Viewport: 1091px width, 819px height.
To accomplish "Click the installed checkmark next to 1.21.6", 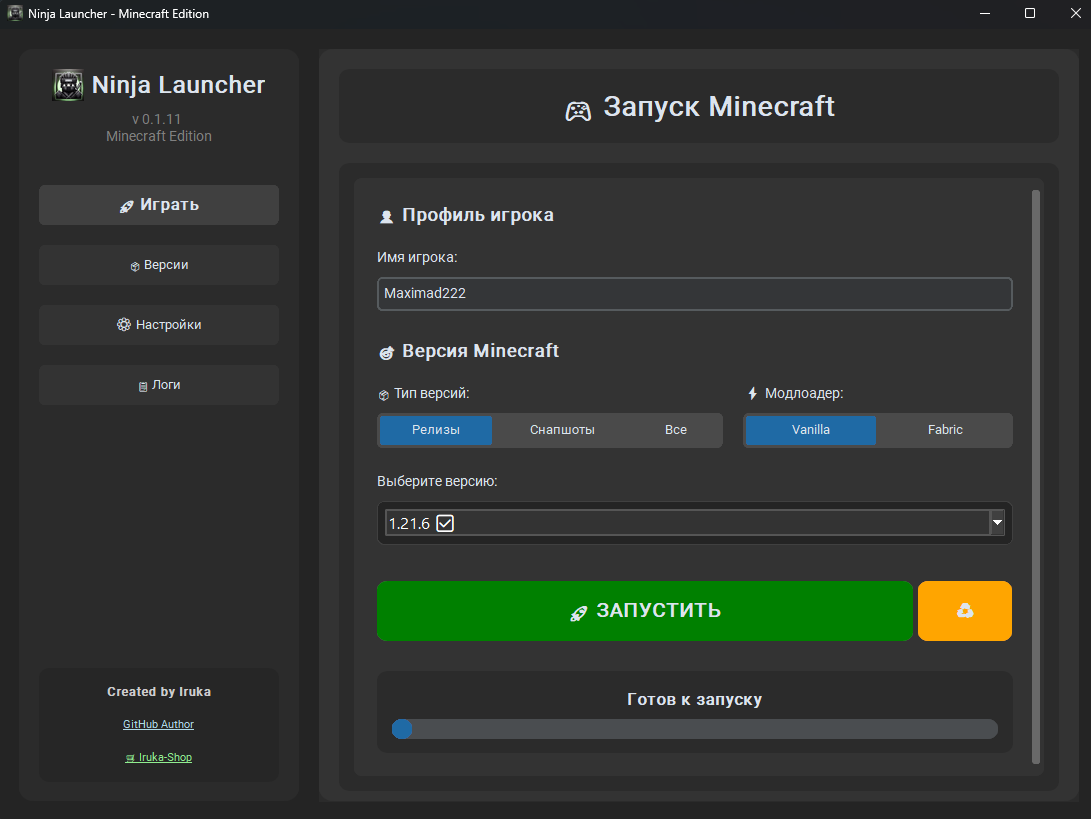I will 445,523.
